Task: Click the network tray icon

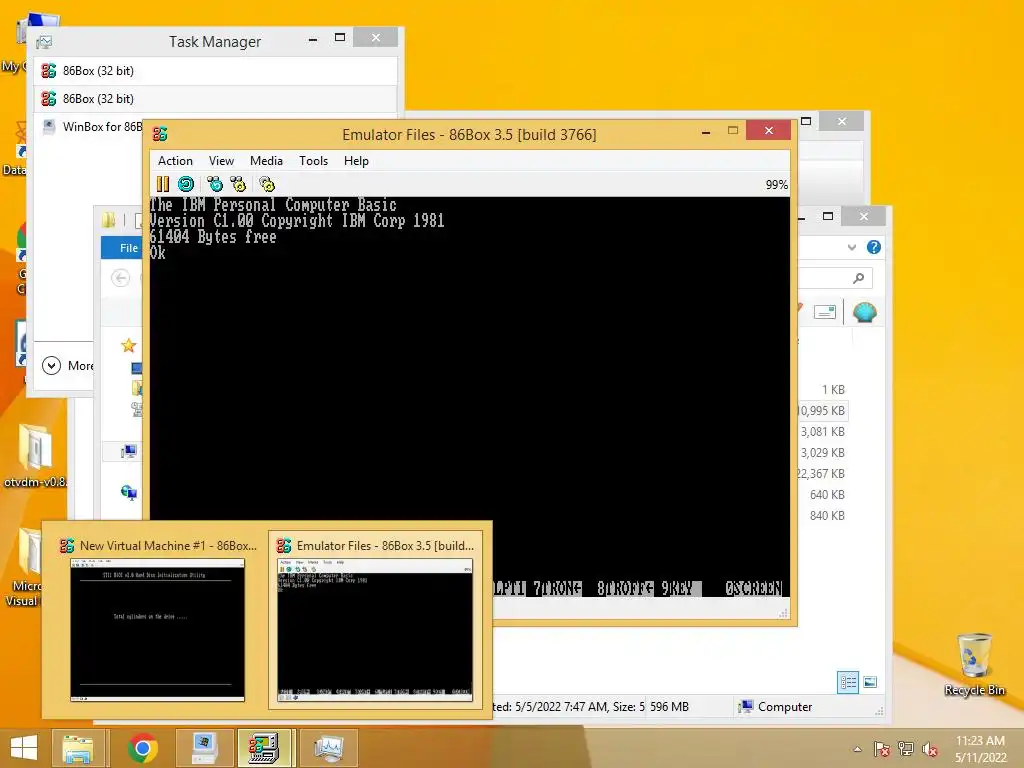Action: [x=905, y=749]
